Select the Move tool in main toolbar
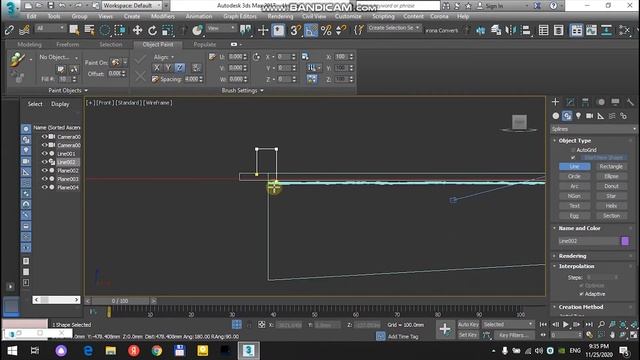The height and width of the screenshot is (360, 640). point(138,30)
